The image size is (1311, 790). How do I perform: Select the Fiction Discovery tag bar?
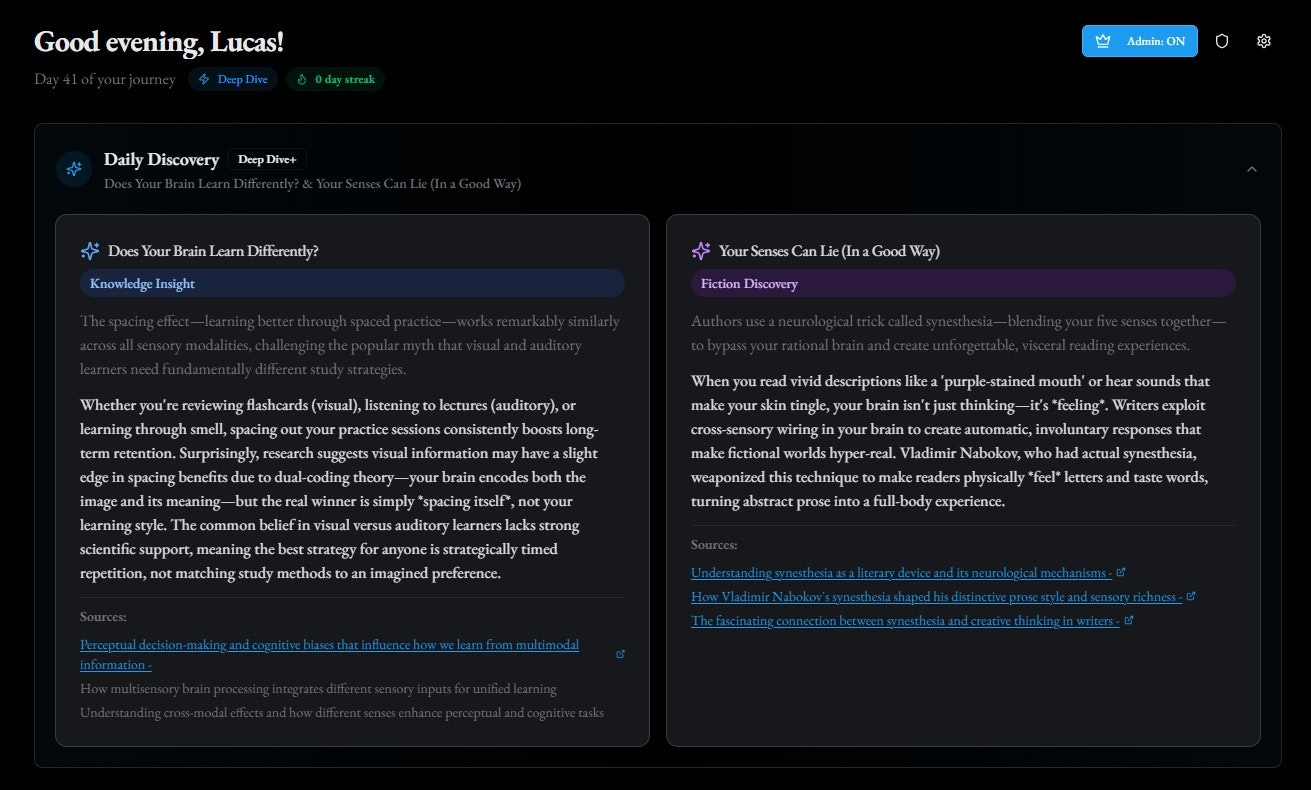click(x=963, y=283)
